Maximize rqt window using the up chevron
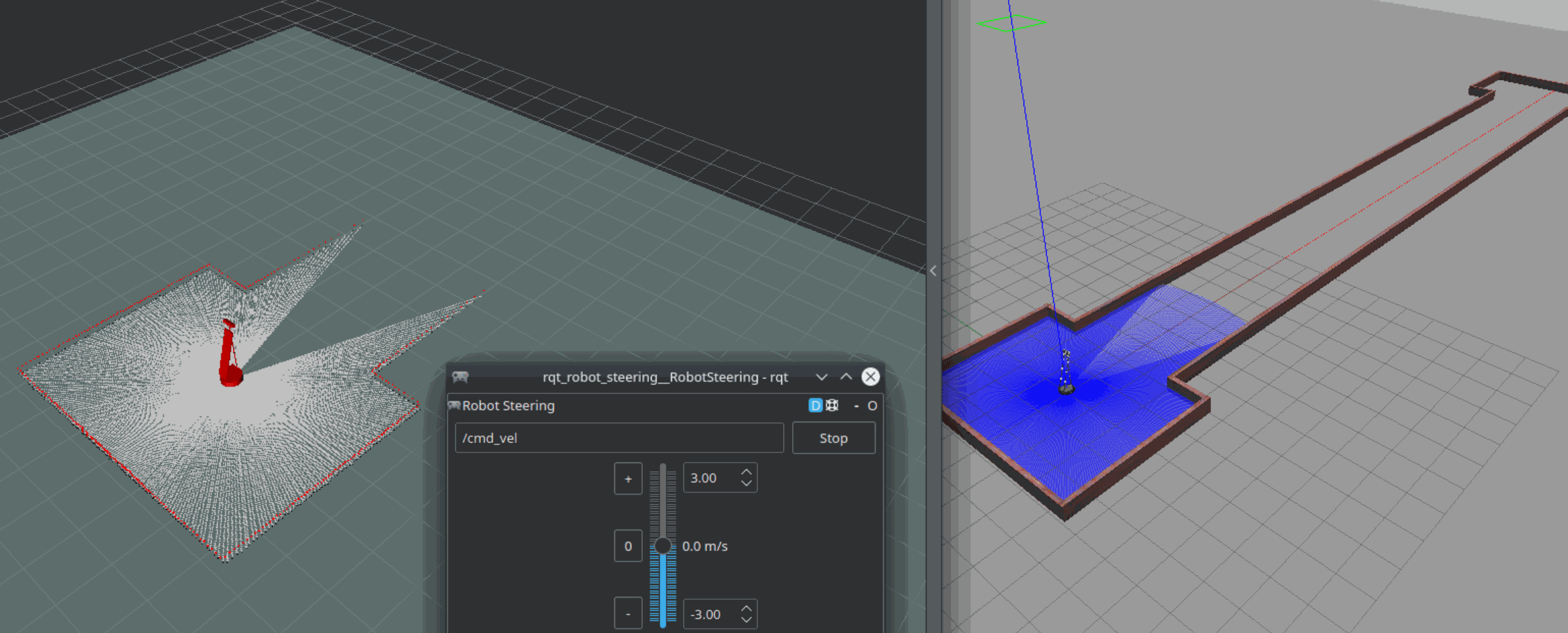The width and height of the screenshot is (1568, 633). (846, 377)
